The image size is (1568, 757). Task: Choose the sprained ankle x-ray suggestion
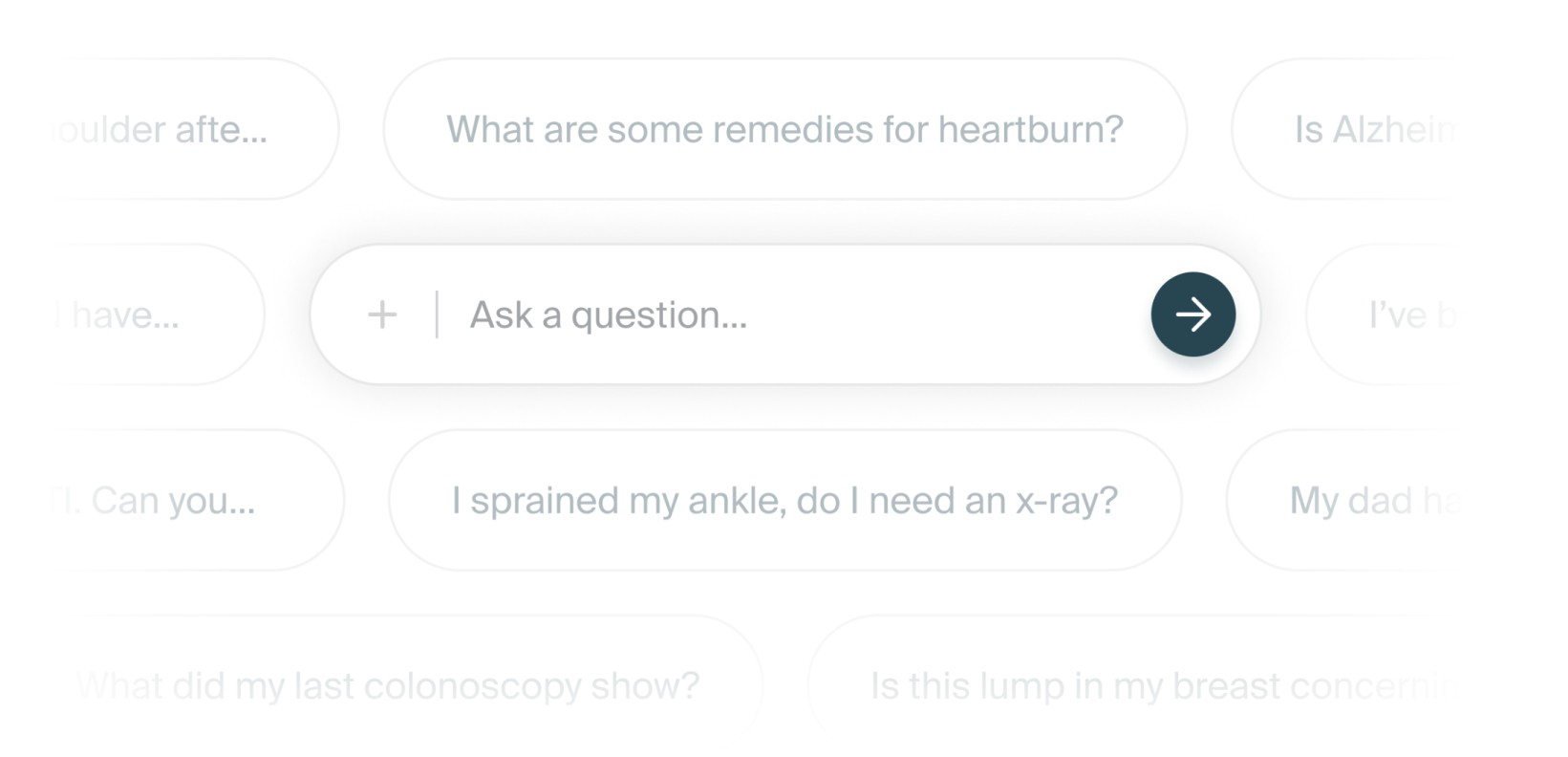coord(784,500)
